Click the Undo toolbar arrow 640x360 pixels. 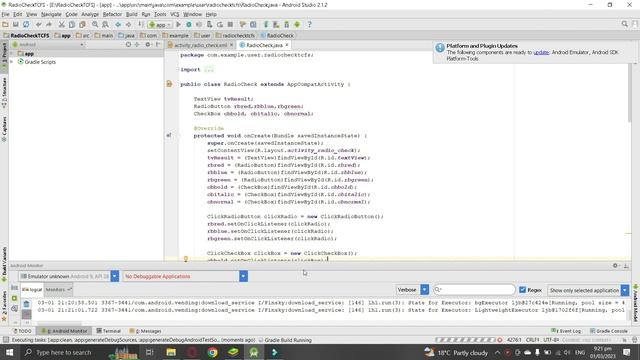tap(39, 24)
